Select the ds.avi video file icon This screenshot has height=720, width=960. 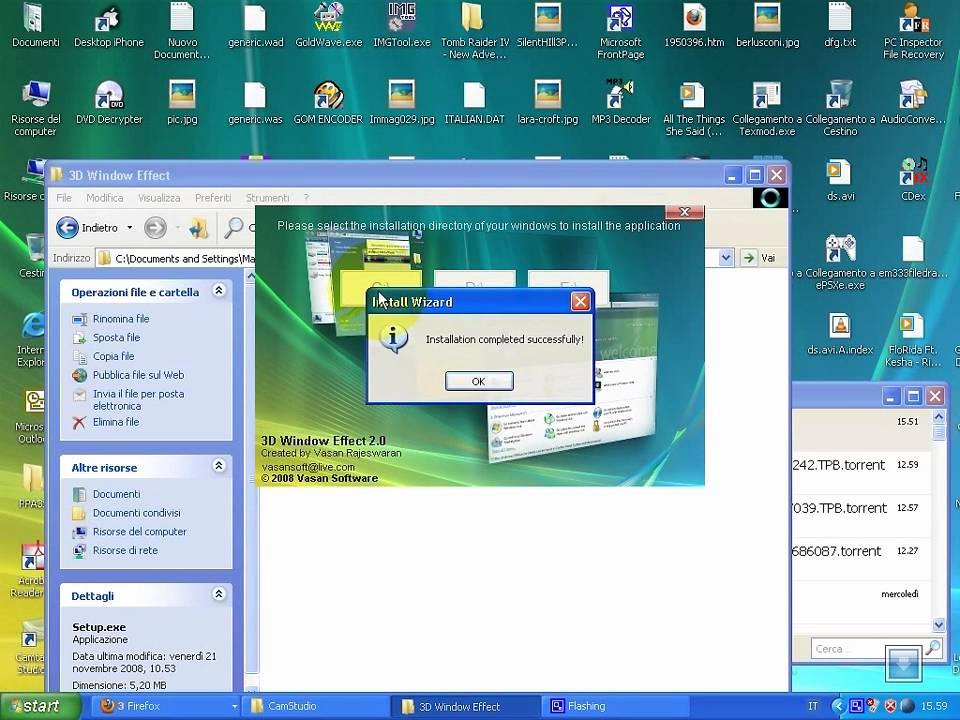point(840,180)
